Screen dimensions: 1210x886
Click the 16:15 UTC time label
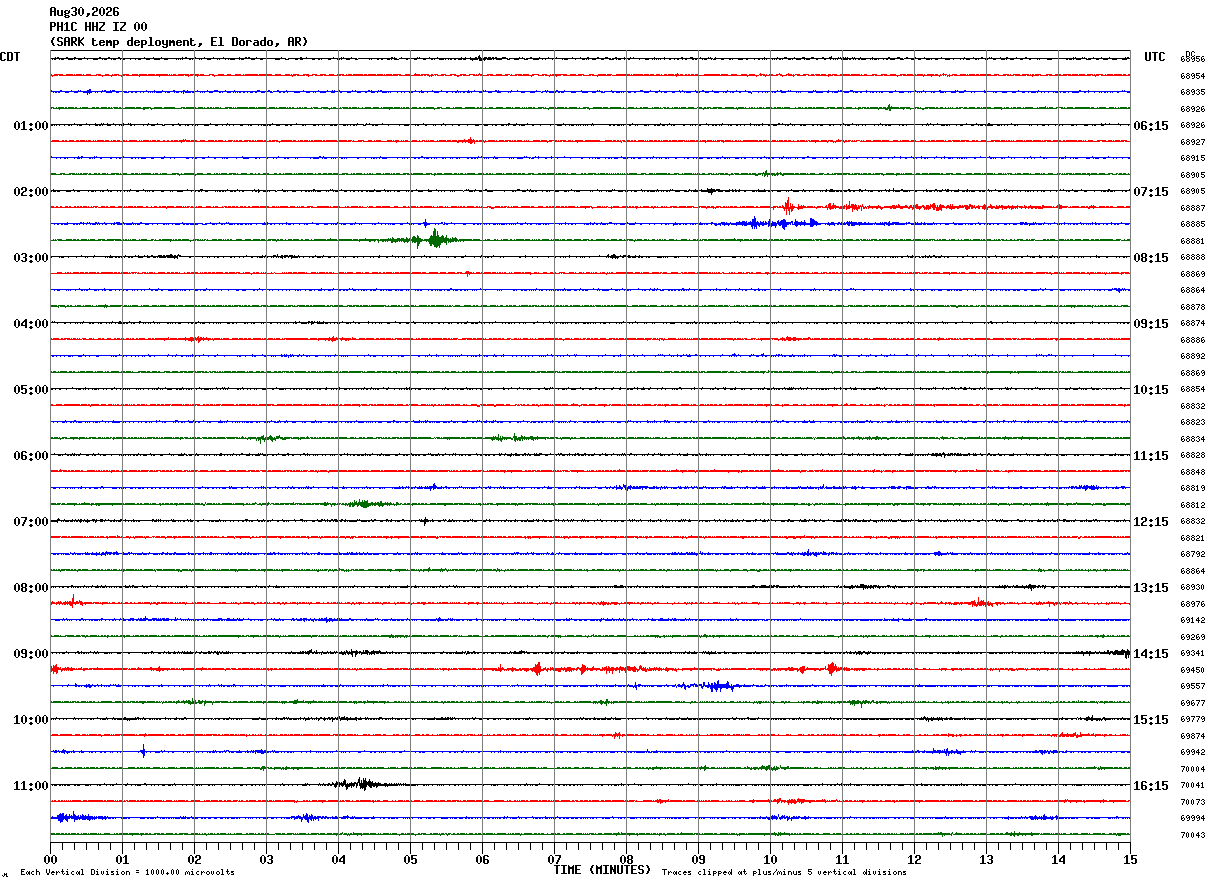(1150, 786)
